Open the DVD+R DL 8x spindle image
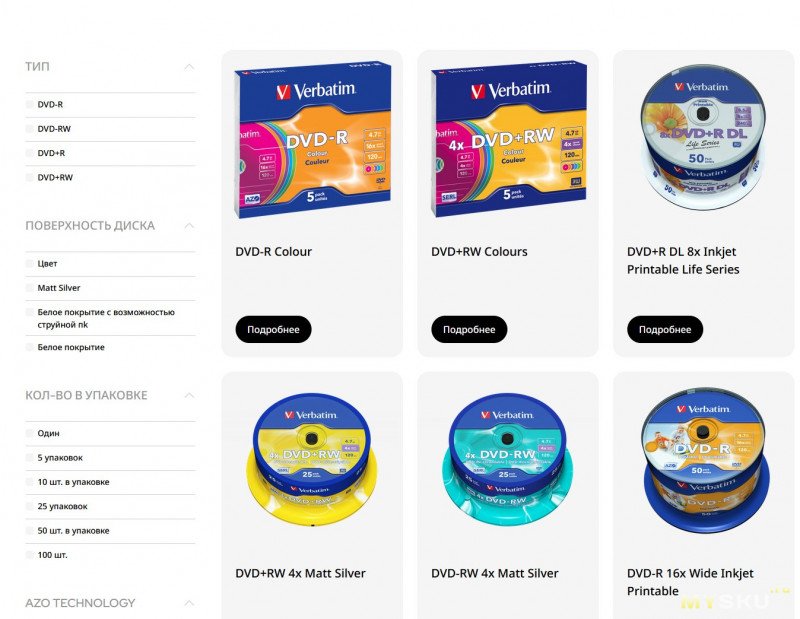Viewport: 800px width, 619px height. click(703, 139)
